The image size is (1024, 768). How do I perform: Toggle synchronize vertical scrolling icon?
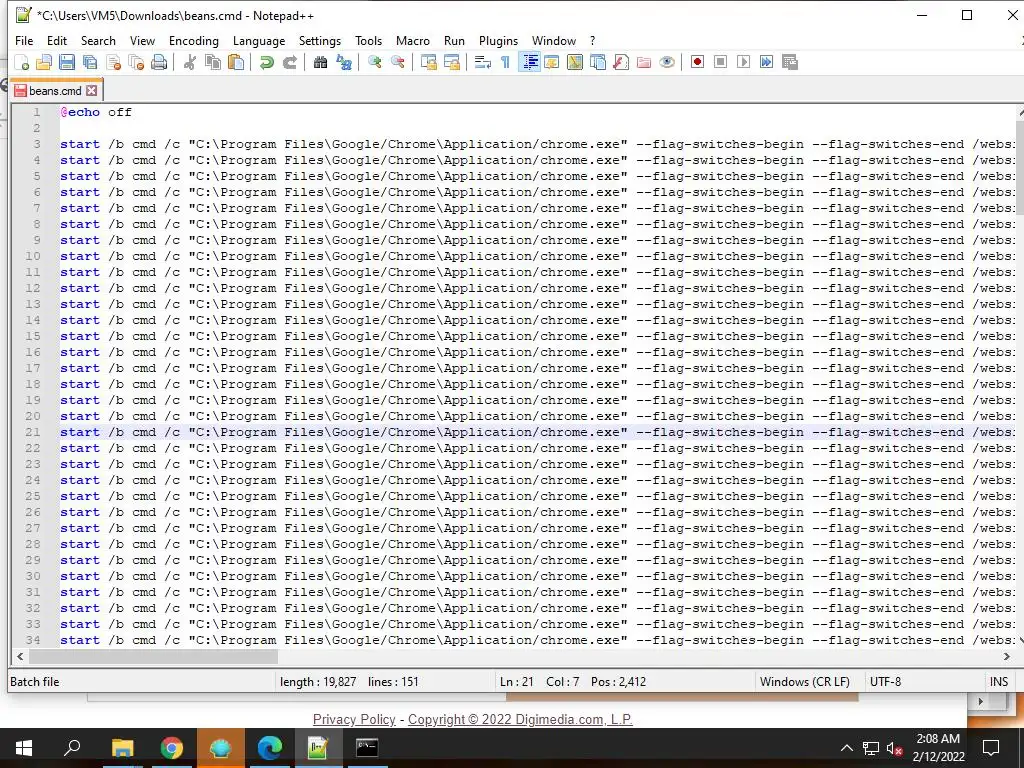428,63
